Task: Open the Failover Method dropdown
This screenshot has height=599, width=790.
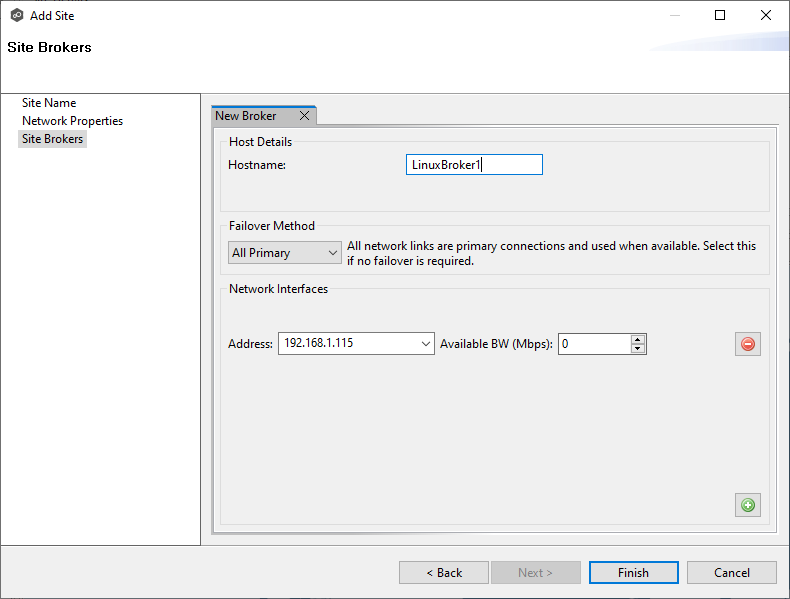Action: tap(284, 253)
